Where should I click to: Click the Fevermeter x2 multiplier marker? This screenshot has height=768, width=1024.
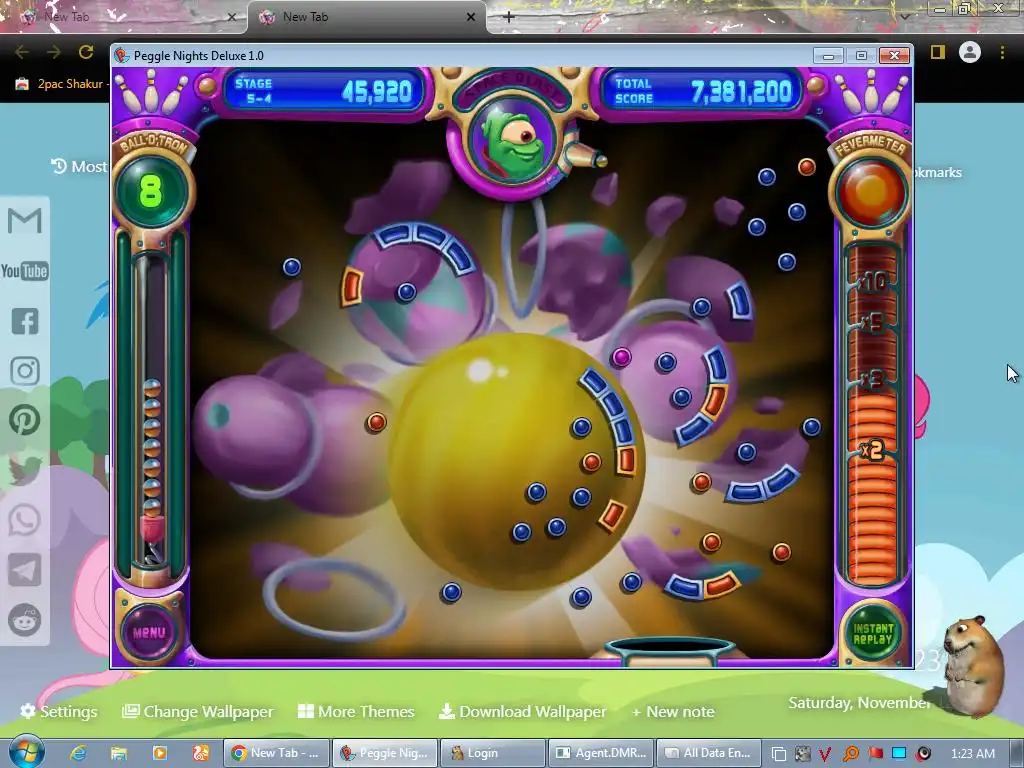pyautogui.click(x=872, y=450)
